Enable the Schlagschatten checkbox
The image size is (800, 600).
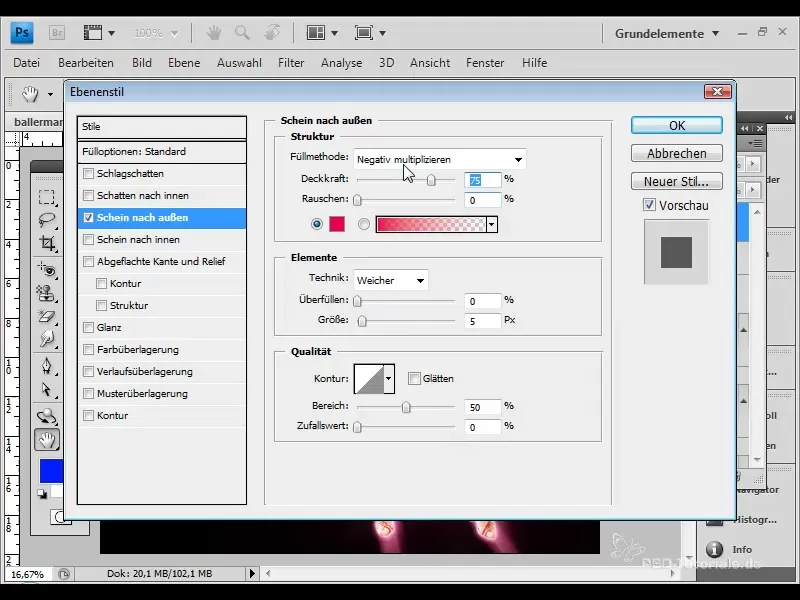point(88,173)
